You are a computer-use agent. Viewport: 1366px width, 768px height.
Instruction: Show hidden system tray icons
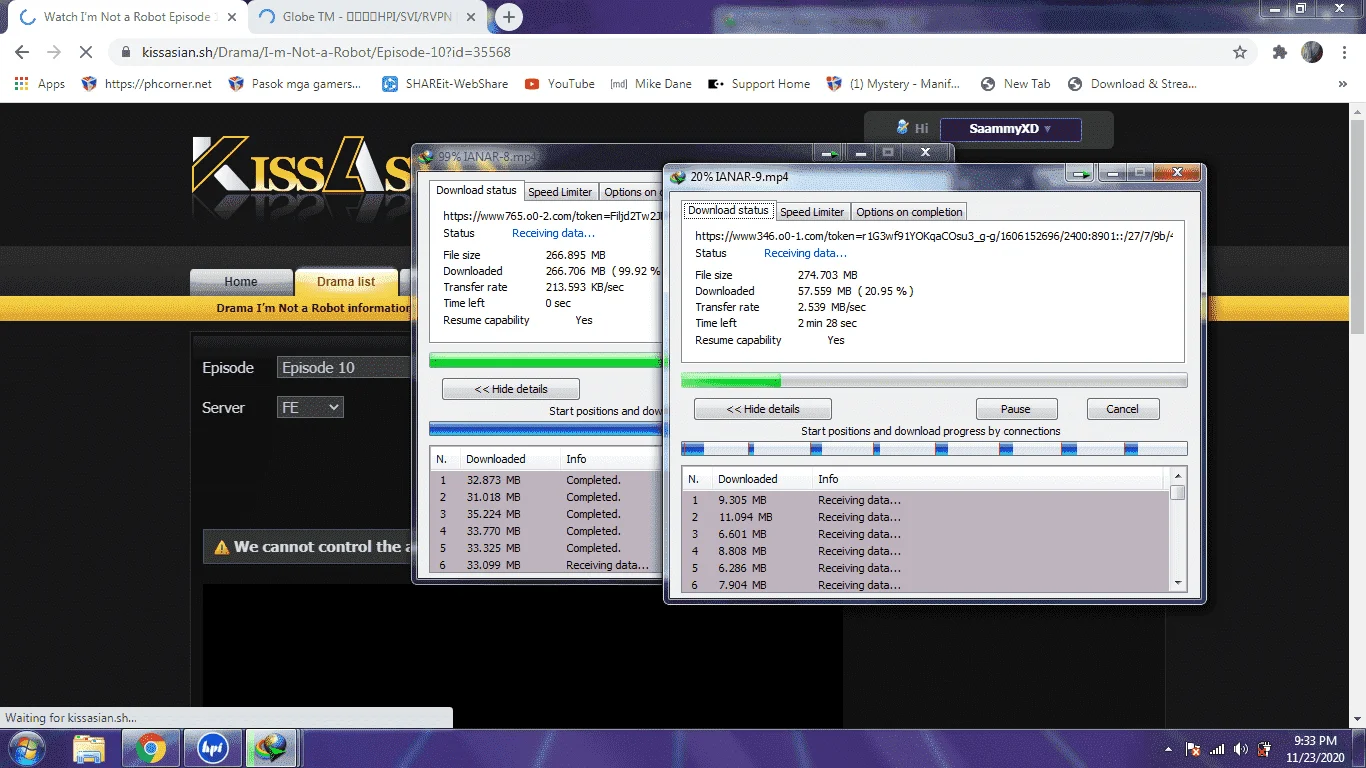(x=1168, y=749)
